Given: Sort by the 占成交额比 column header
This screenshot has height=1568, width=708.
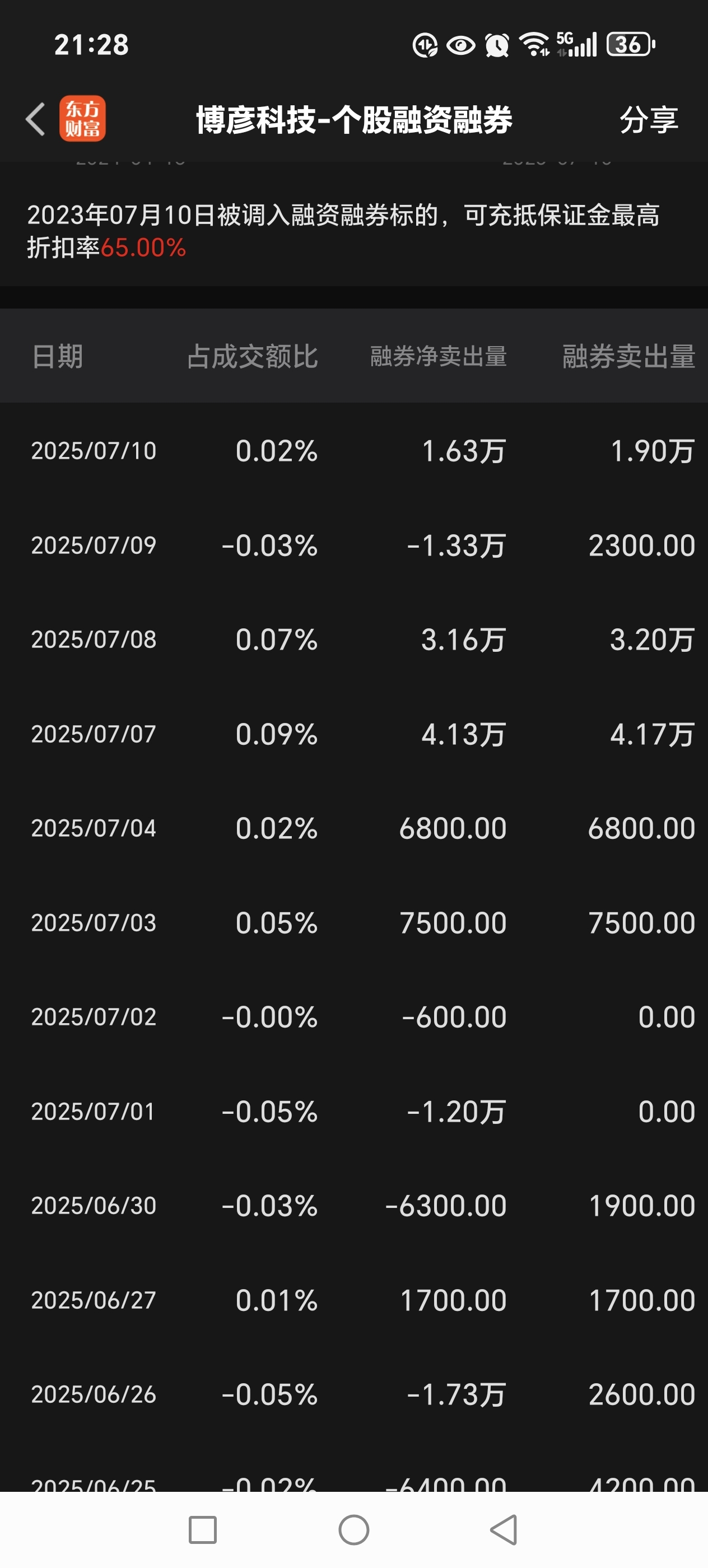Looking at the screenshot, I should pyautogui.click(x=252, y=356).
